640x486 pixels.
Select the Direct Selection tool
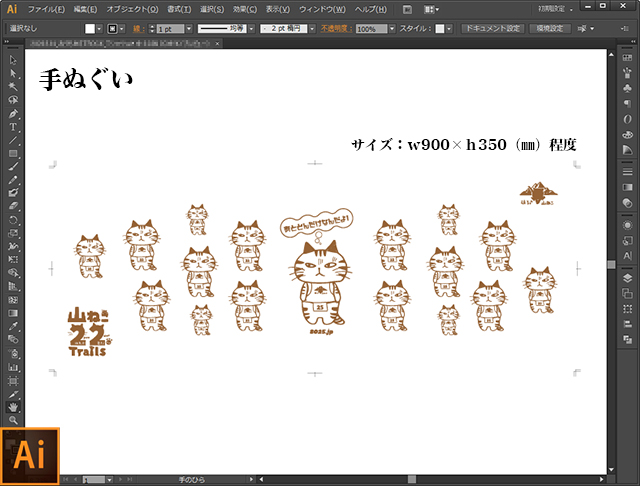tap(13, 73)
